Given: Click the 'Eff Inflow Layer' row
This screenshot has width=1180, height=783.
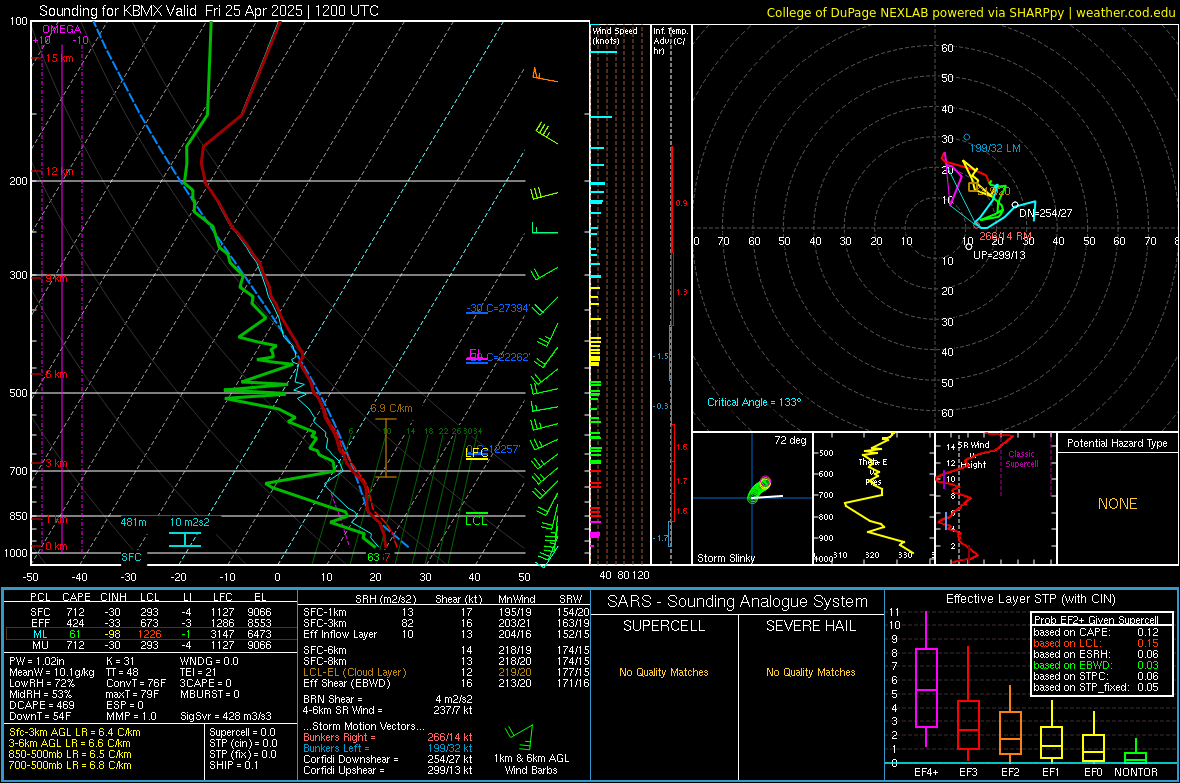Looking at the screenshot, I should coord(446,634).
